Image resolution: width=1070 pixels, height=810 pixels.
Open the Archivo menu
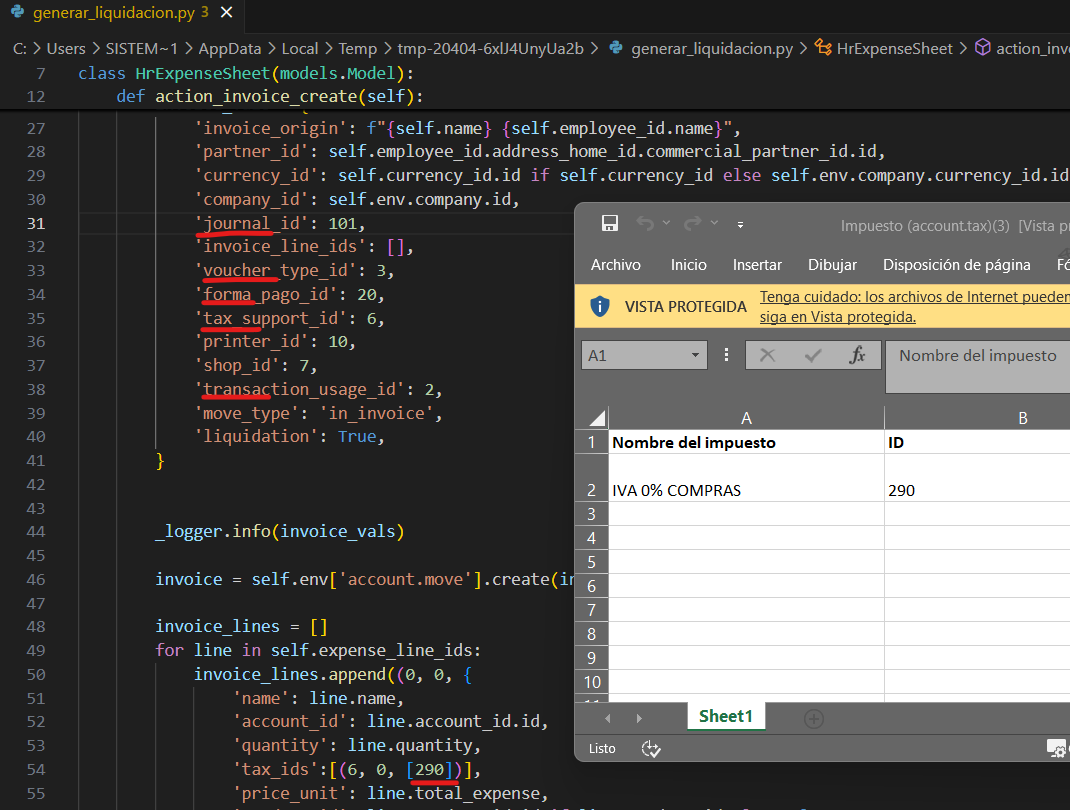tap(616, 265)
